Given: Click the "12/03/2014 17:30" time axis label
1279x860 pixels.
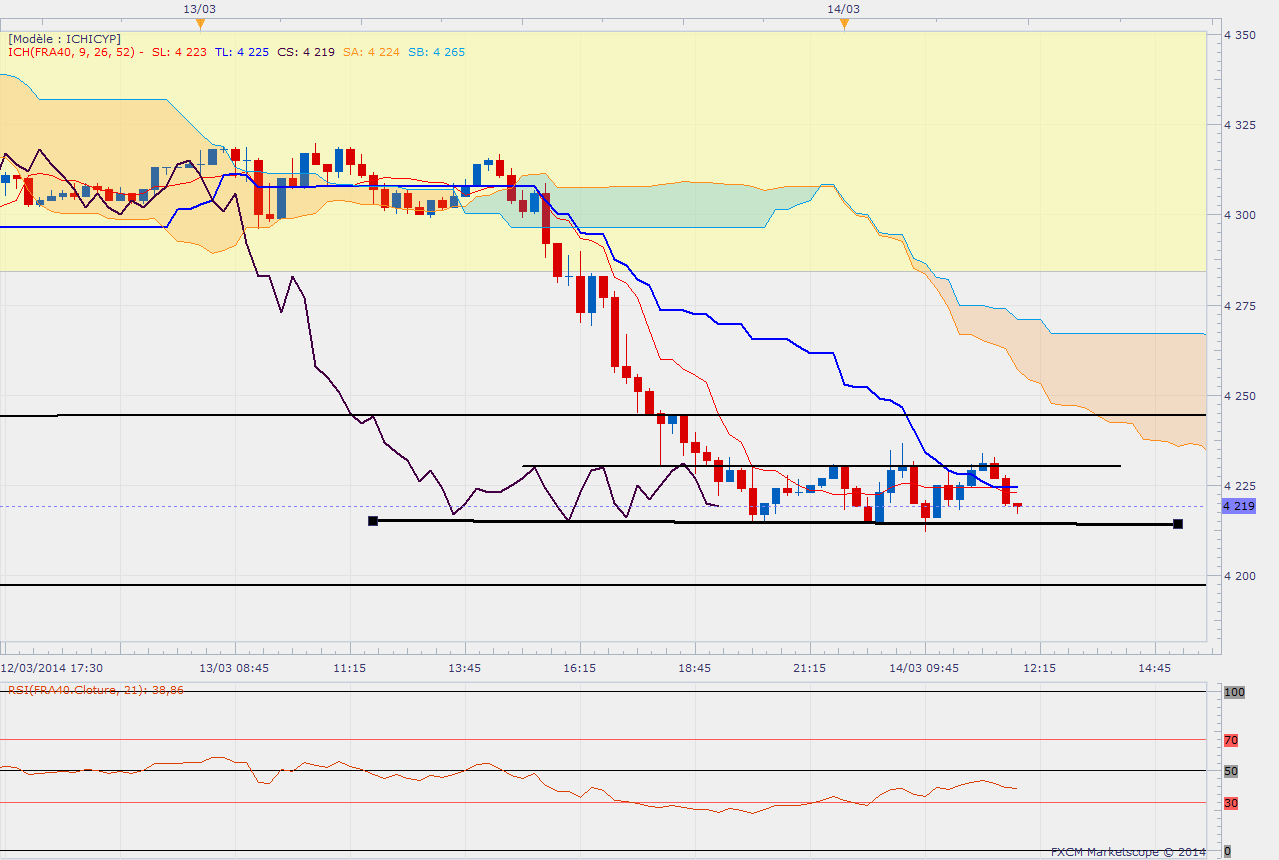Looking at the screenshot, I should [52, 667].
